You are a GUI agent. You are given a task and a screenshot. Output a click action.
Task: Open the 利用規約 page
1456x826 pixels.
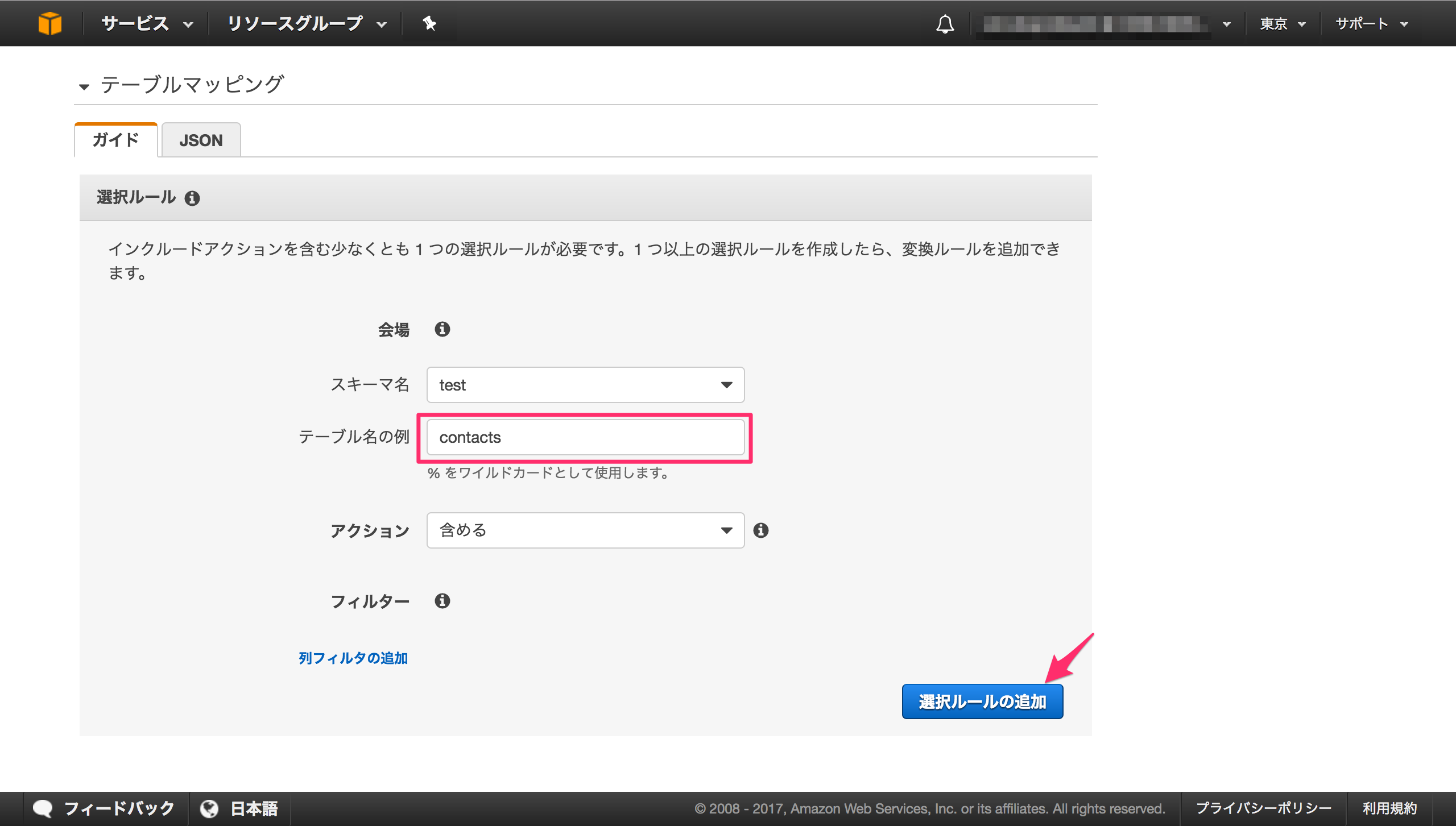pyautogui.click(x=1389, y=807)
